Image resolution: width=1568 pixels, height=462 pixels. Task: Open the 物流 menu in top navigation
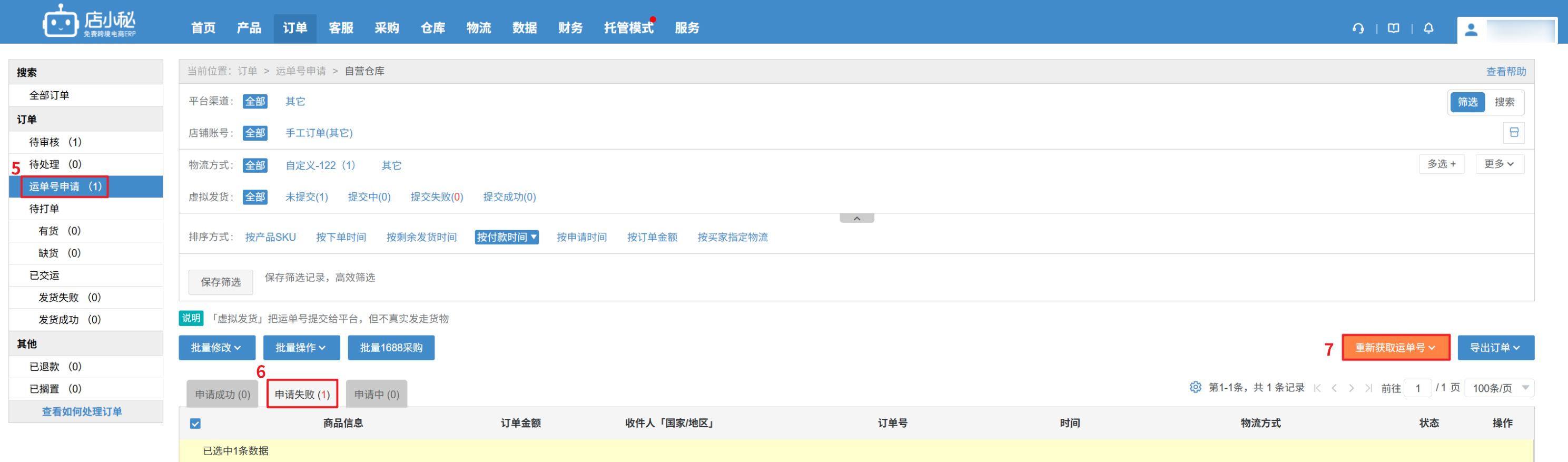[478, 28]
